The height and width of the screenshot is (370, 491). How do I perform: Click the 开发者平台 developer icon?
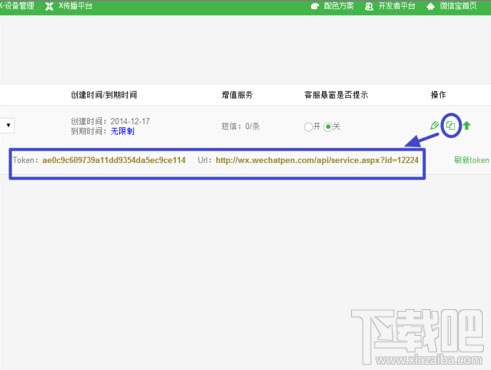pyautogui.click(x=369, y=6)
